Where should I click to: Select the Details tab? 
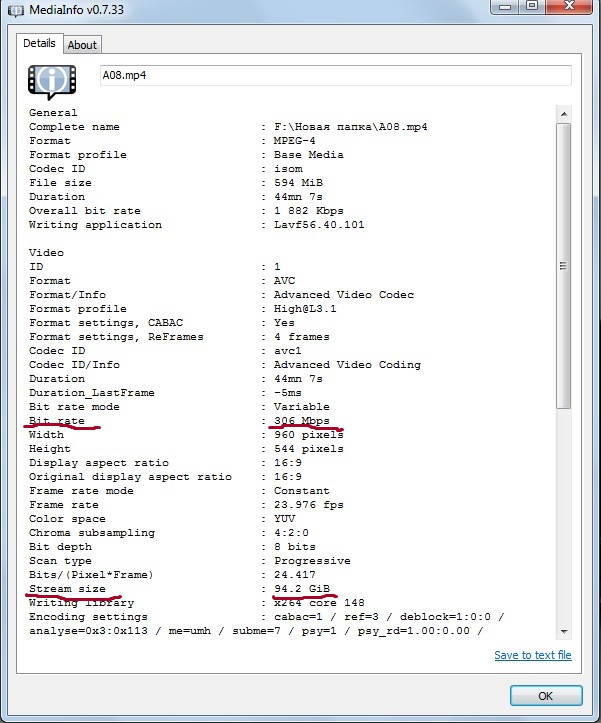[x=39, y=43]
